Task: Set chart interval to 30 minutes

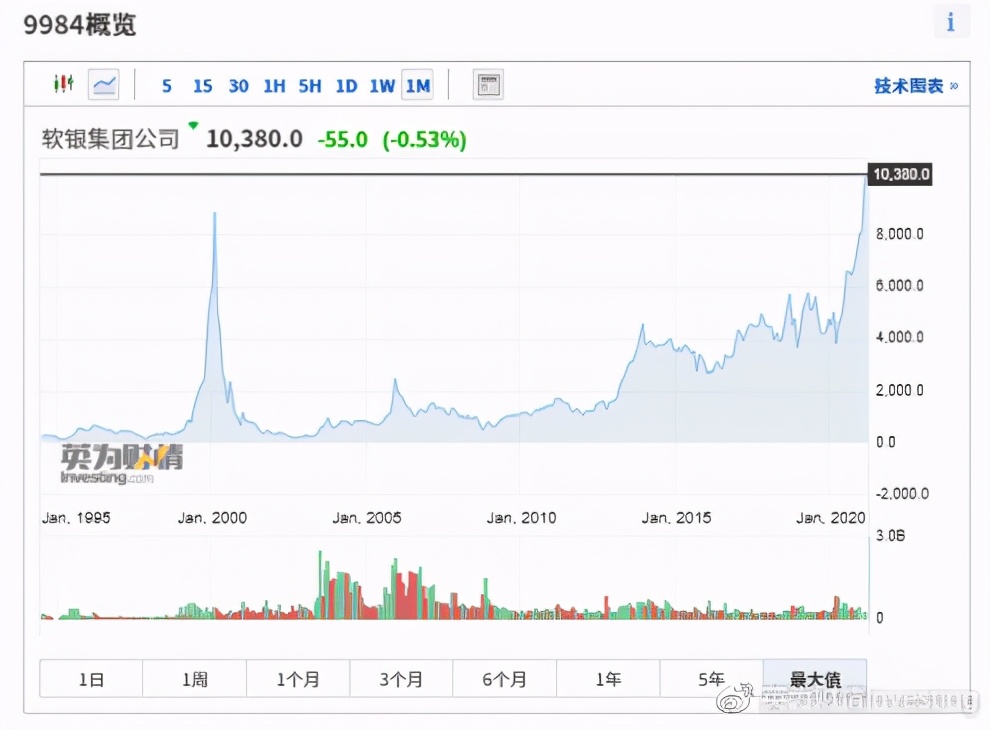Action: pyautogui.click(x=238, y=86)
